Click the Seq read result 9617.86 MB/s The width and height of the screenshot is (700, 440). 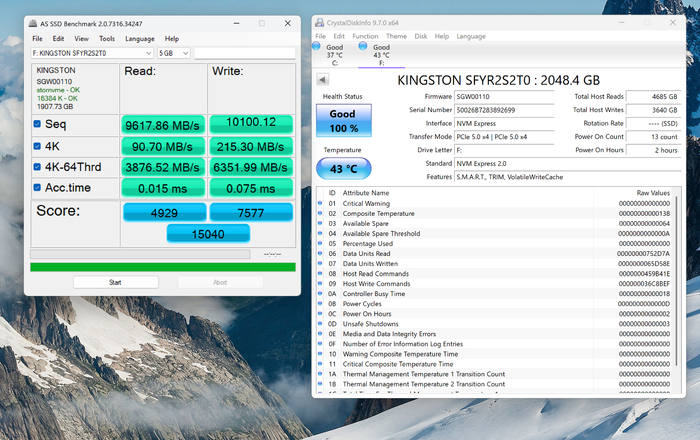point(162,125)
